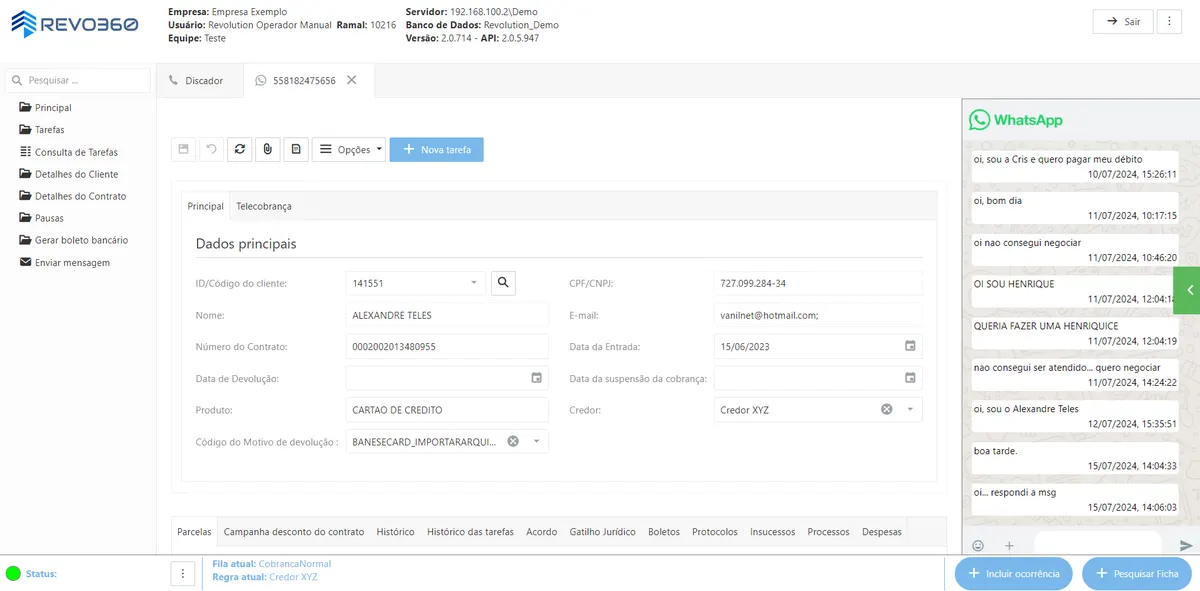The image size is (1200, 591).
Task: Expand the Código do Motivo de devolução dropdown
Action: [x=536, y=441]
